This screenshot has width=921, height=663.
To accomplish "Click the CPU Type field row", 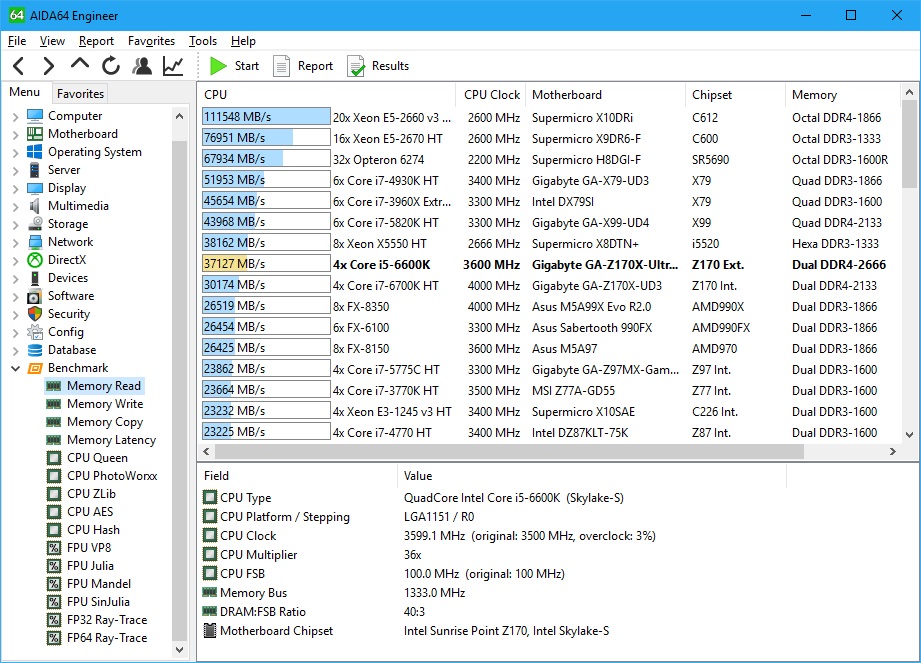I will click(493, 498).
